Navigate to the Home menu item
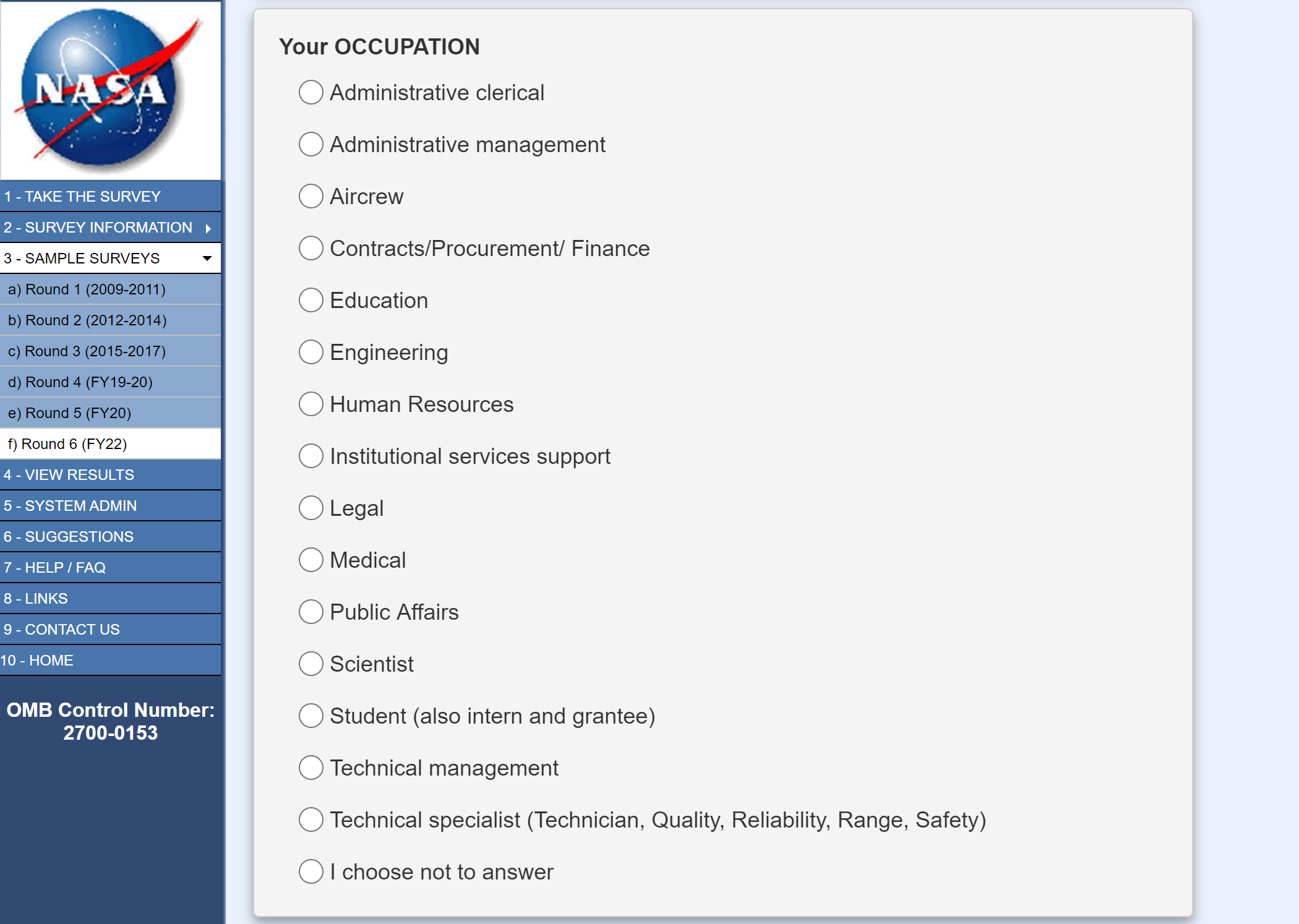Viewport: 1299px width, 924px height. tap(37, 661)
